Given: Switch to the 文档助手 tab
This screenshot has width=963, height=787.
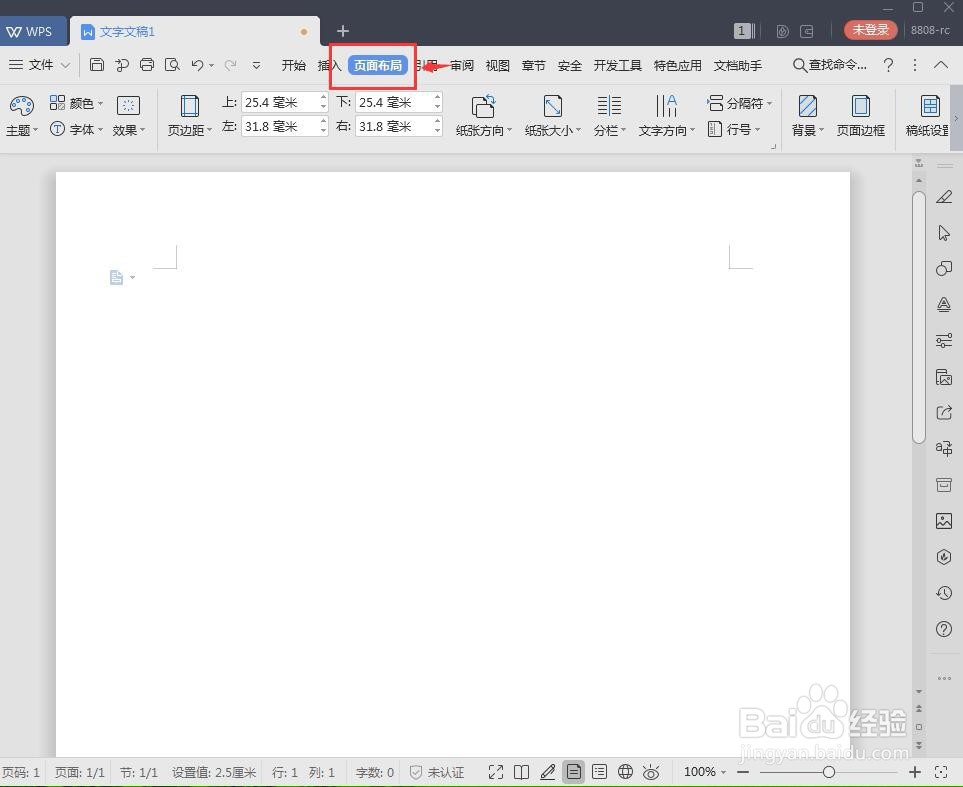Looking at the screenshot, I should 738,65.
